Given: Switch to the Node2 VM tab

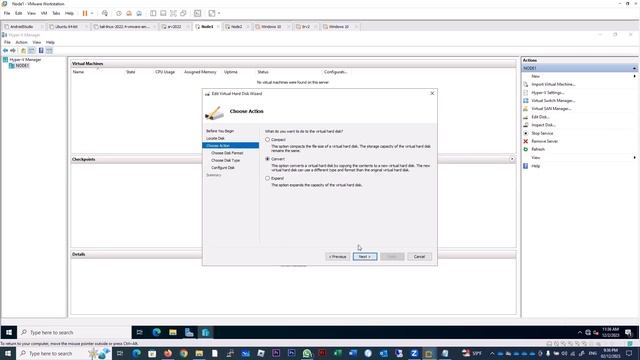Looking at the screenshot, I should [x=236, y=27].
